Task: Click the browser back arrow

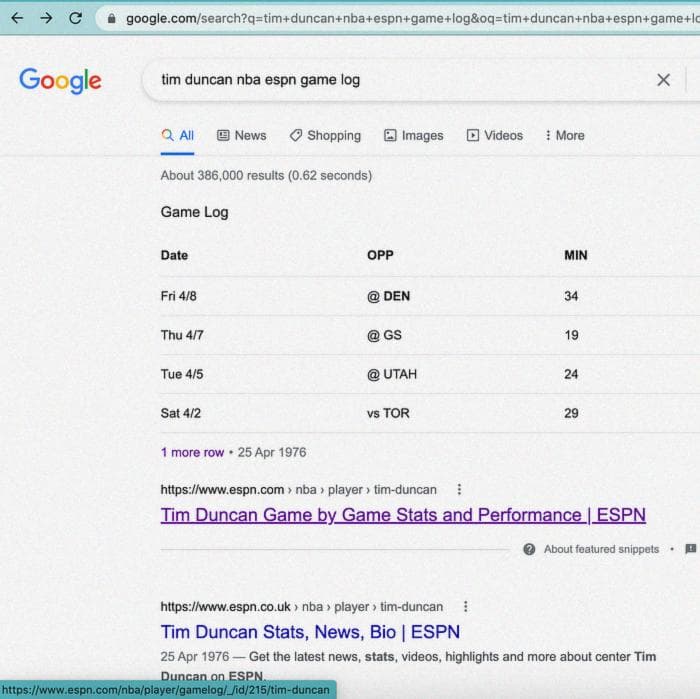Action: coord(17,18)
